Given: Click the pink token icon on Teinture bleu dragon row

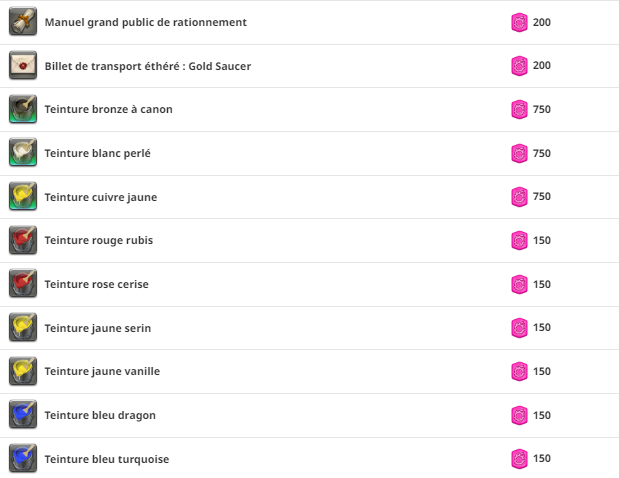Looking at the screenshot, I should point(519,415).
